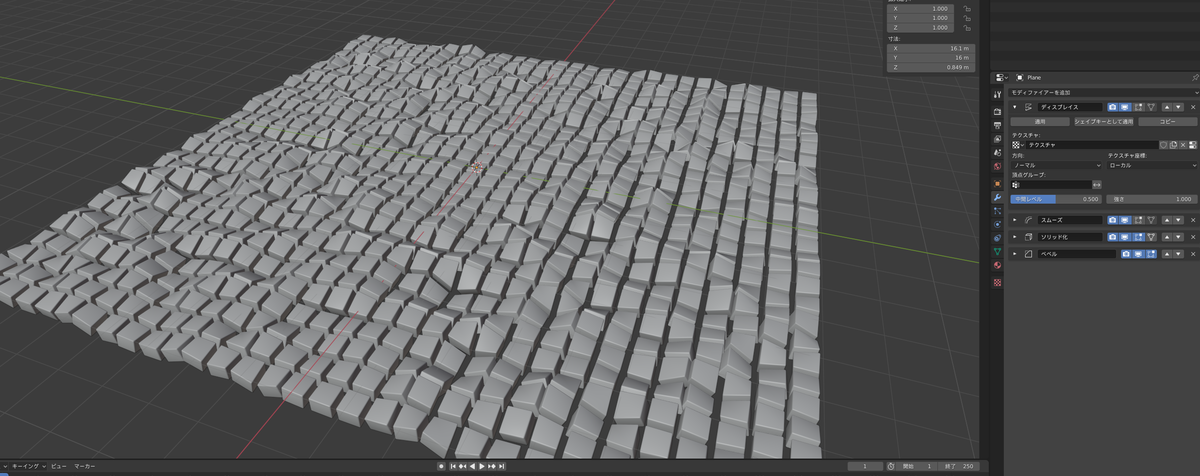
Task: Open the Object properties tab
Action: coord(997,183)
